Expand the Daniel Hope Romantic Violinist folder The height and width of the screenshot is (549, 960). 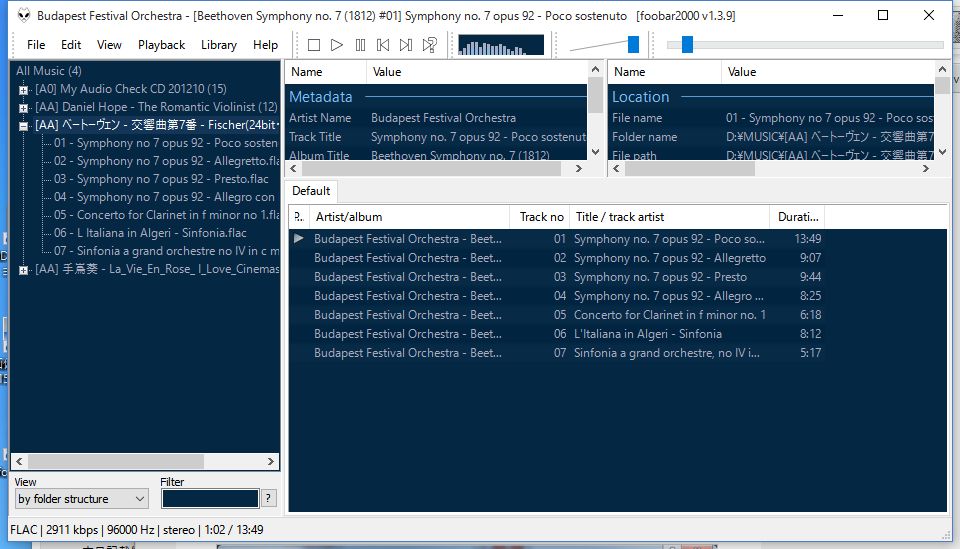23,108
